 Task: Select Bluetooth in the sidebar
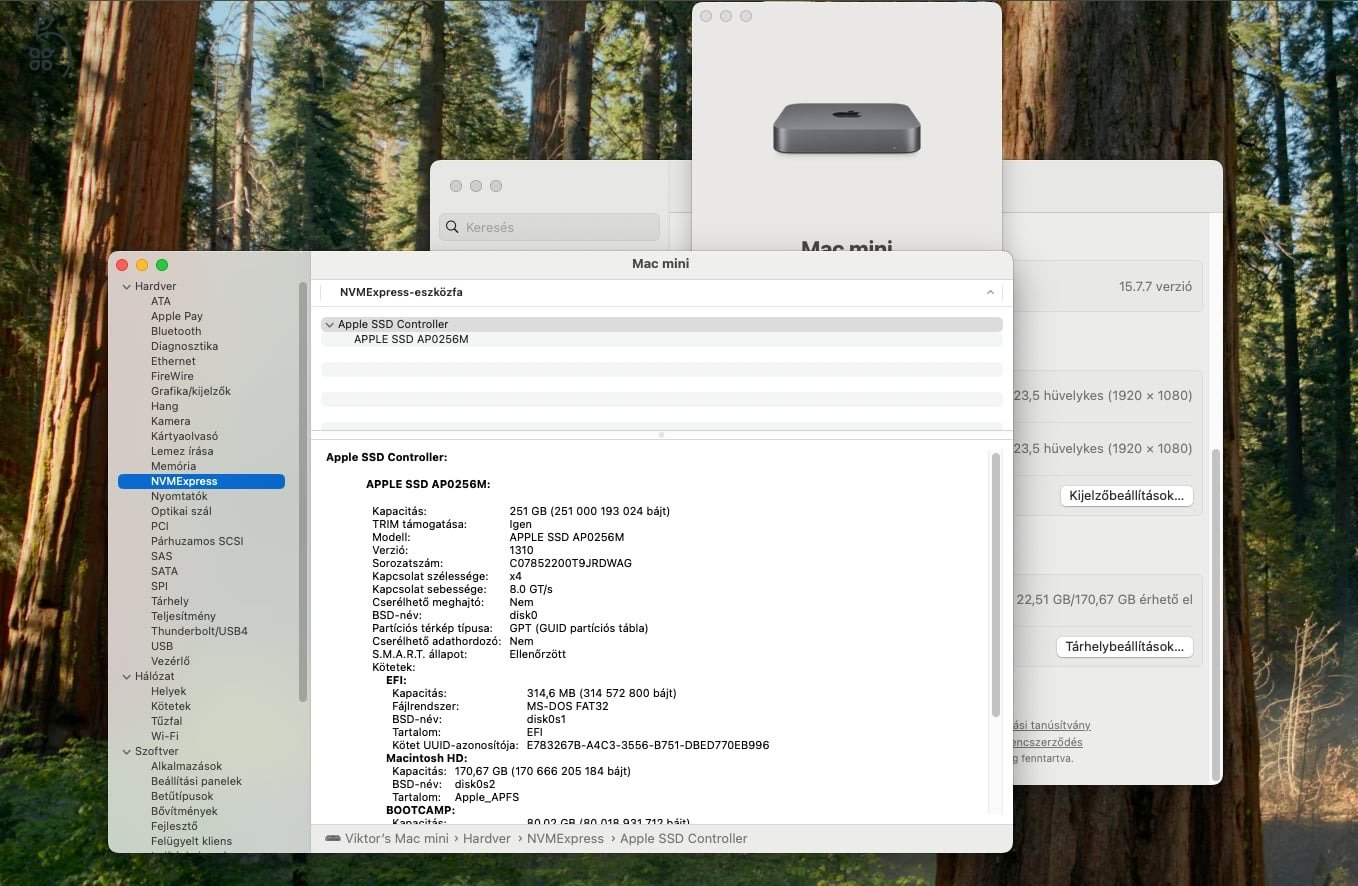click(x=176, y=331)
